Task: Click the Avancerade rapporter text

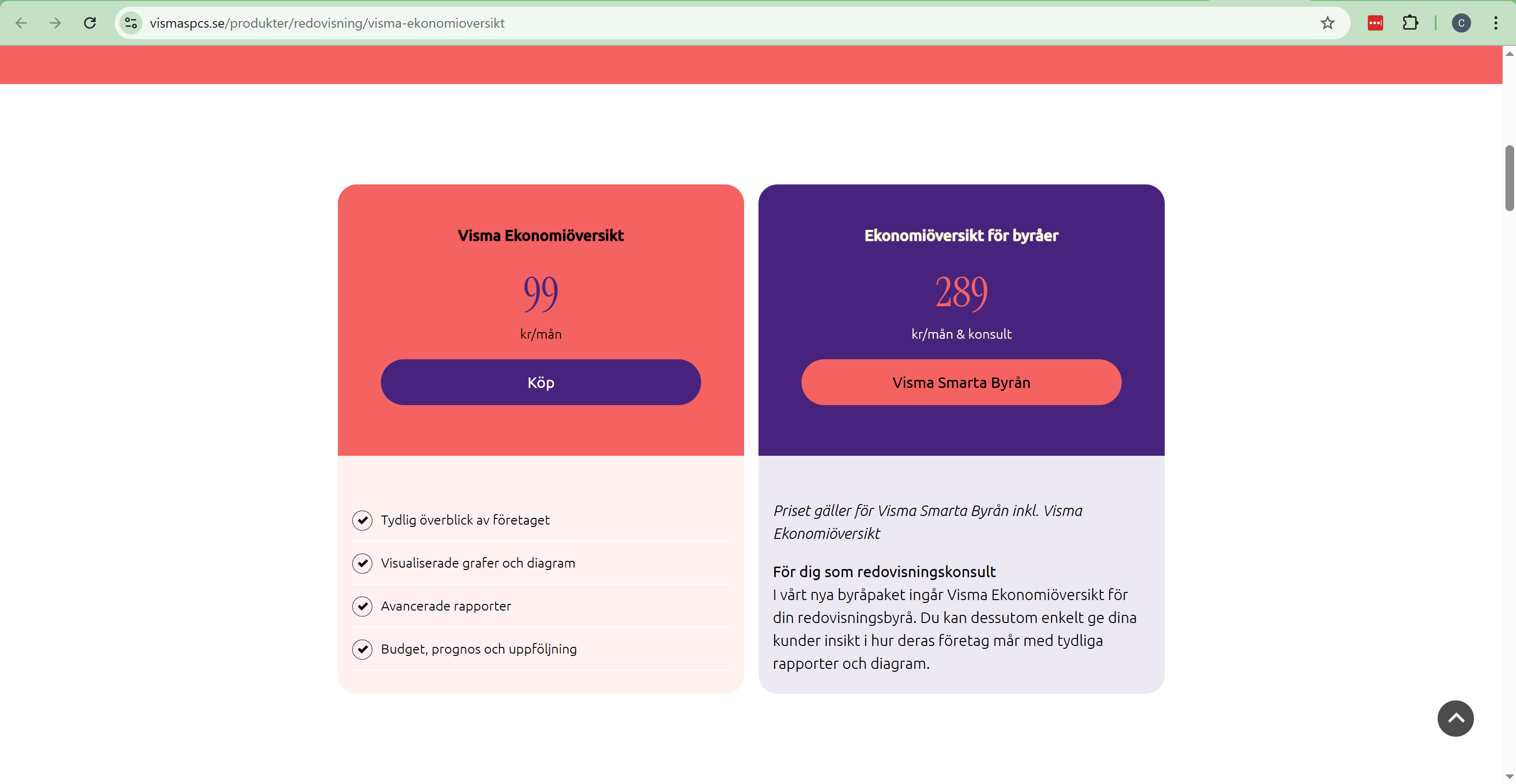Action: pos(445,606)
